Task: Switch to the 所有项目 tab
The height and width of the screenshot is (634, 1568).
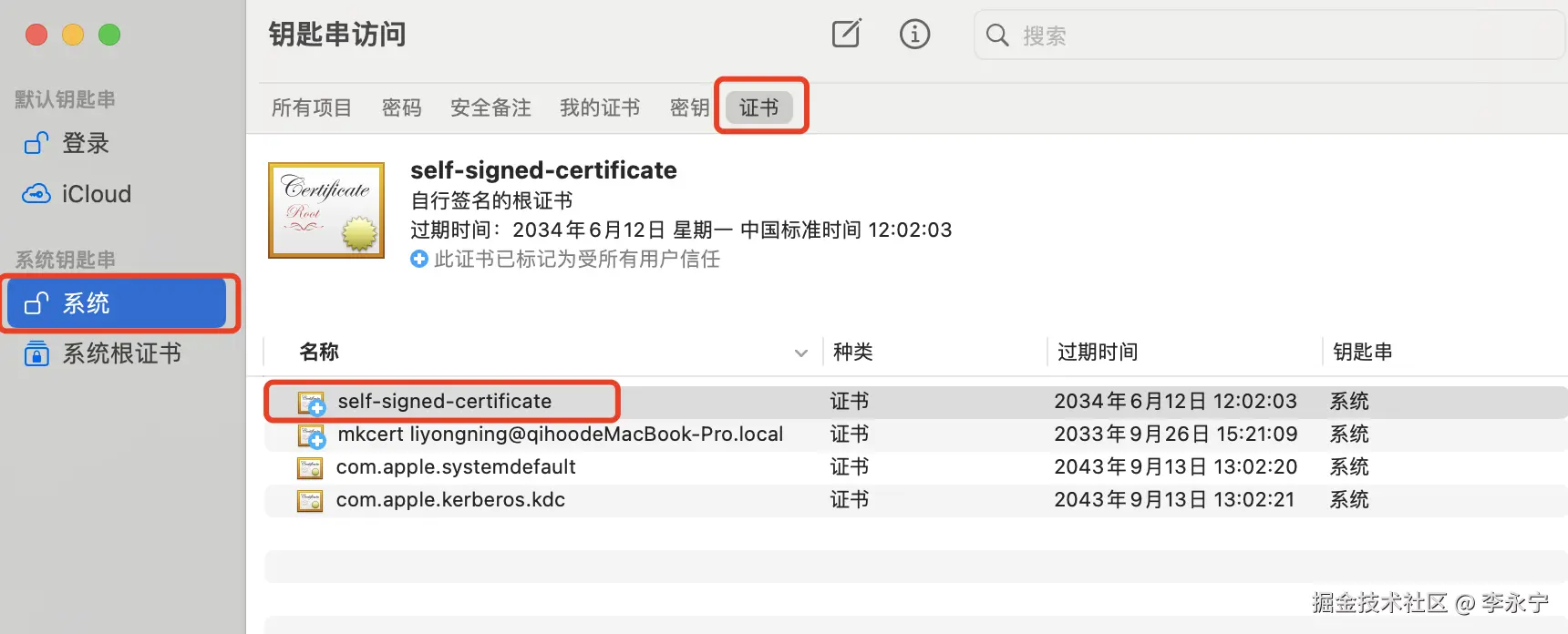Action: (x=312, y=107)
